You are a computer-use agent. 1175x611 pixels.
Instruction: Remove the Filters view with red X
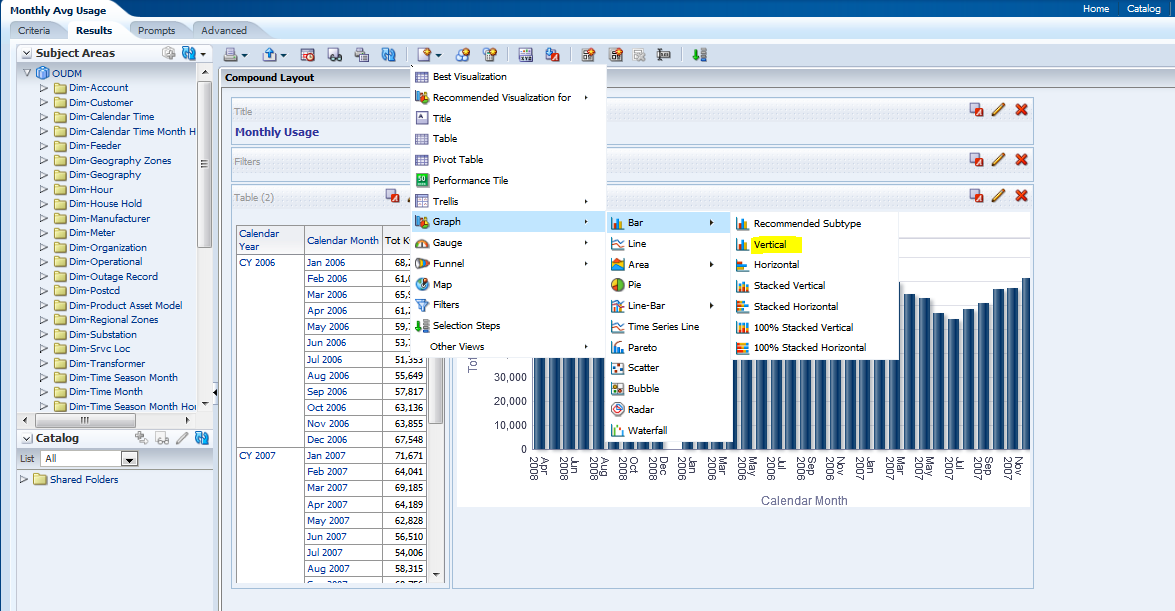click(x=1021, y=159)
